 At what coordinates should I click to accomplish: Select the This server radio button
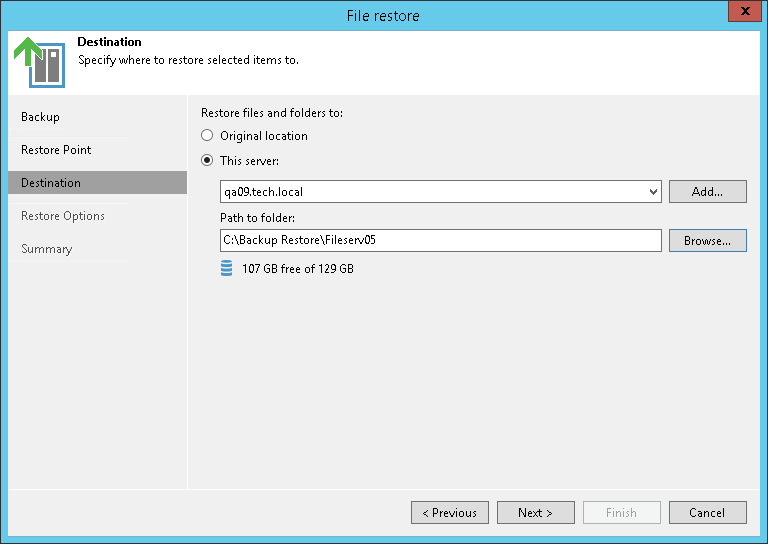pyautogui.click(x=207, y=160)
